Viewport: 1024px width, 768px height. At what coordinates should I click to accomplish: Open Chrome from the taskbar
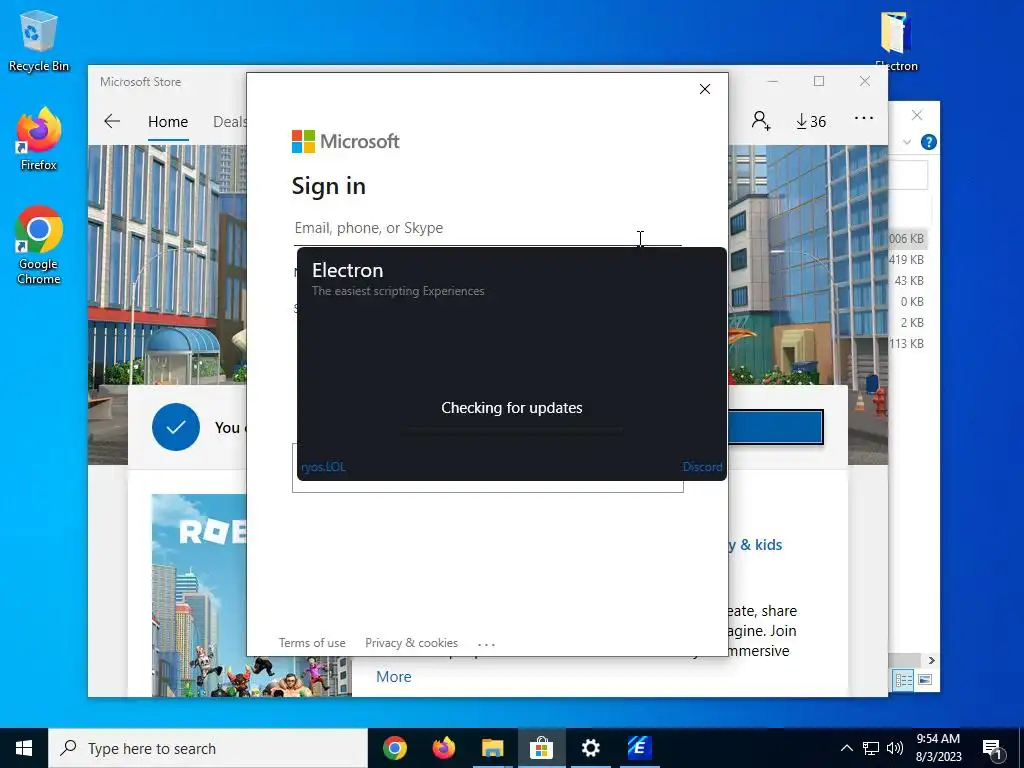tap(395, 748)
